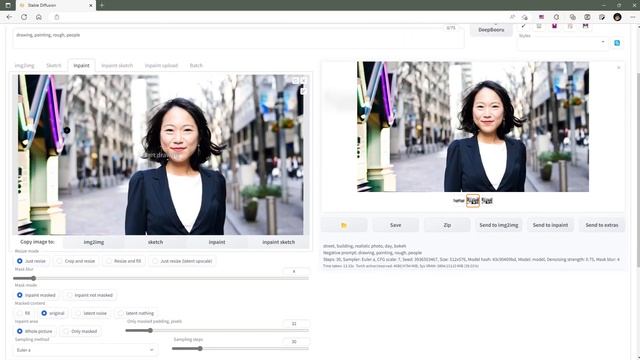Select the Resize and fill option
Image resolution: width=640 pixels, height=360 pixels.
124,261
